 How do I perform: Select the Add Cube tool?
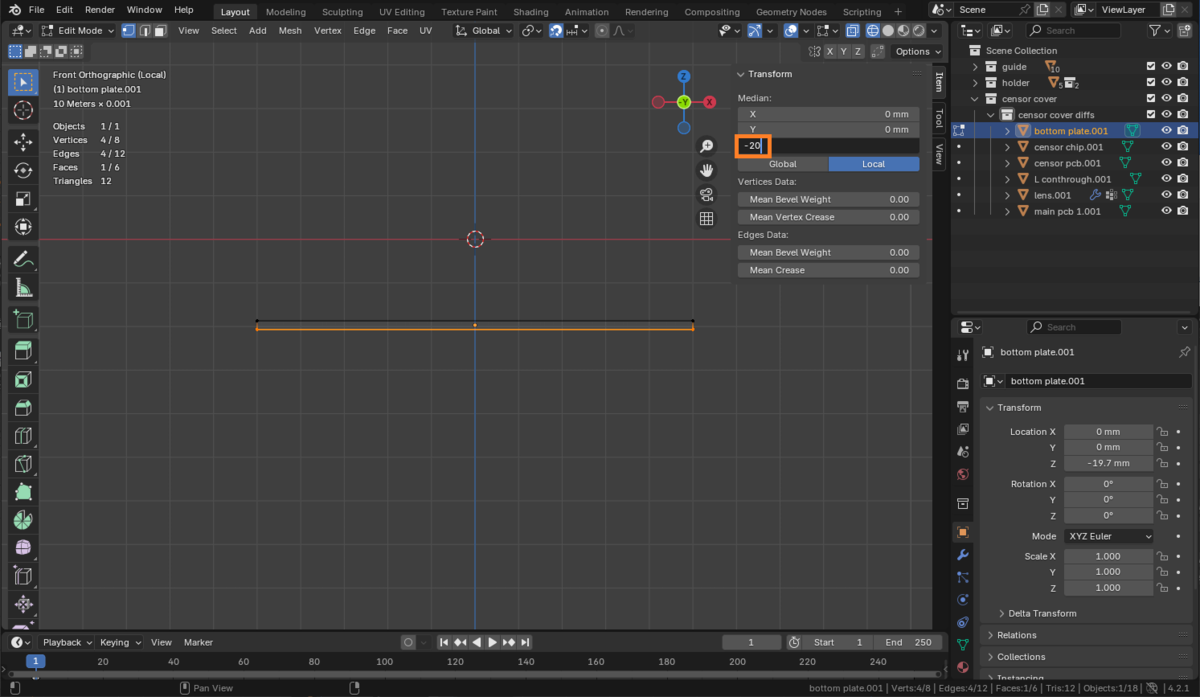tap(24, 321)
